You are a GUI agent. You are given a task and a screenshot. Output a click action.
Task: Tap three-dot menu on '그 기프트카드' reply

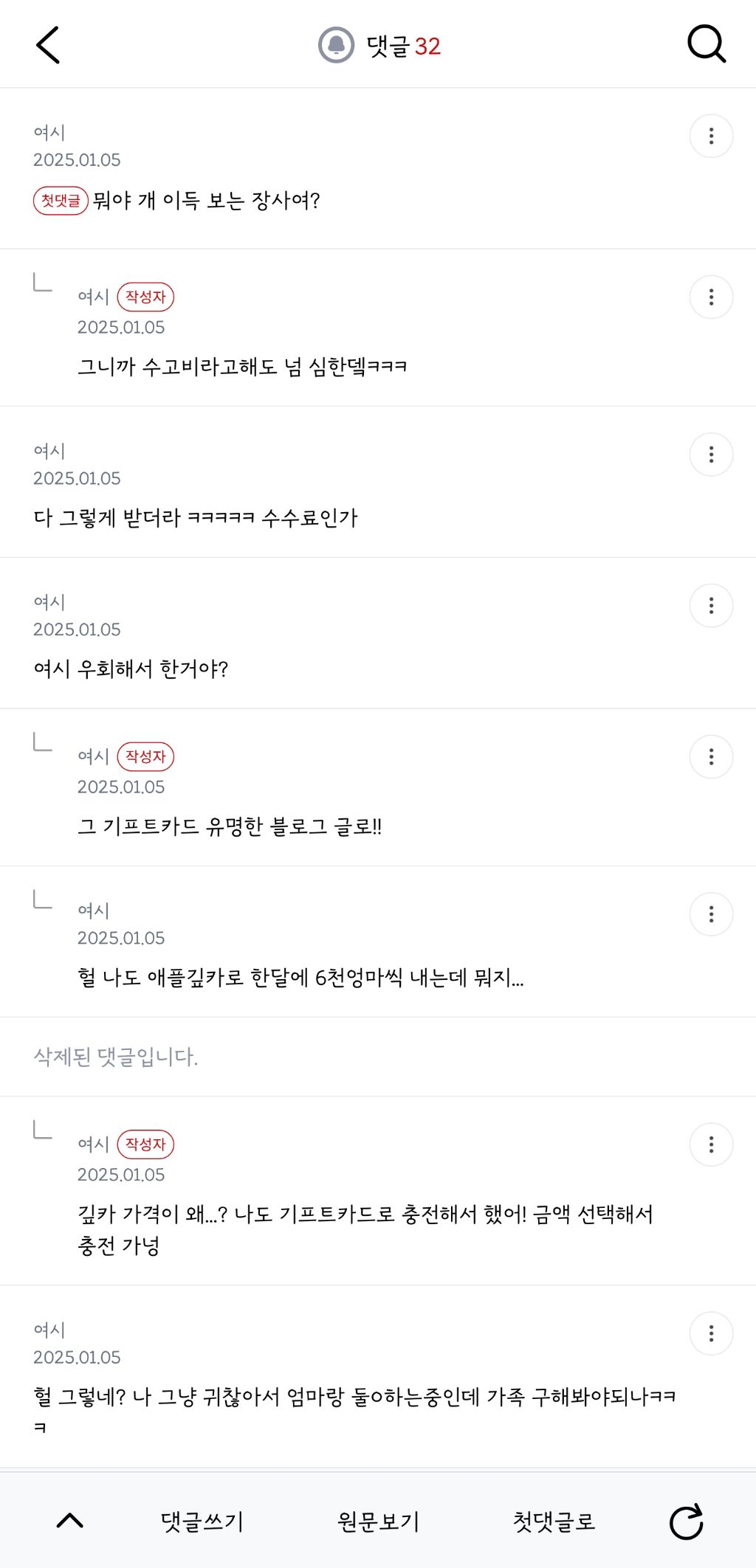[x=711, y=757]
